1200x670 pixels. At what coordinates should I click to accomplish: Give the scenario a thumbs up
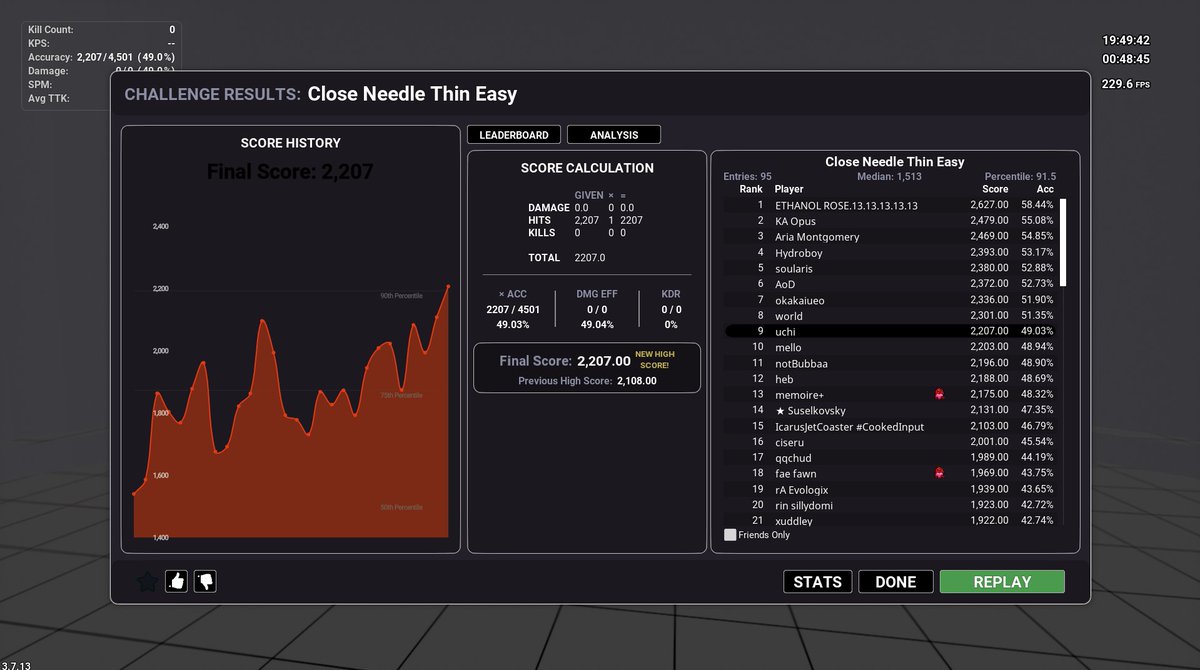[x=177, y=581]
